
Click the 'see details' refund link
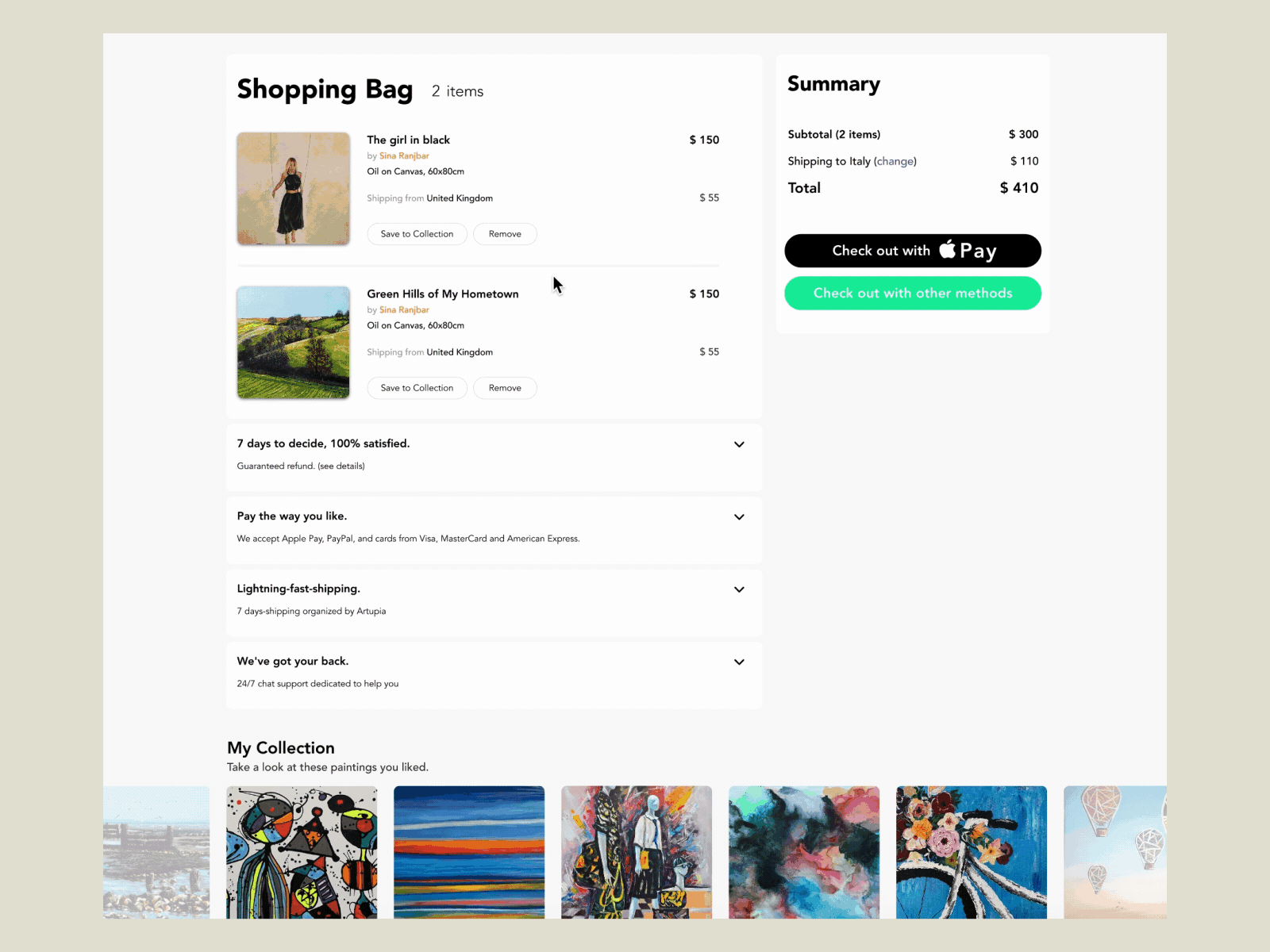point(341,466)
